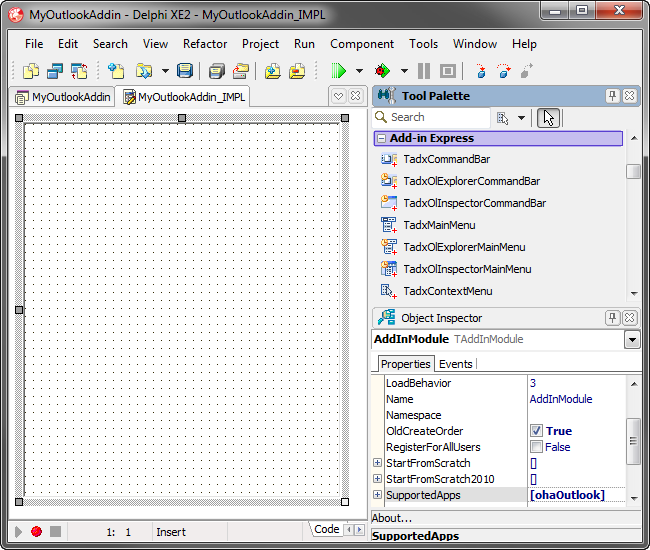Click the Program Reset stop icon

(448, 71)
